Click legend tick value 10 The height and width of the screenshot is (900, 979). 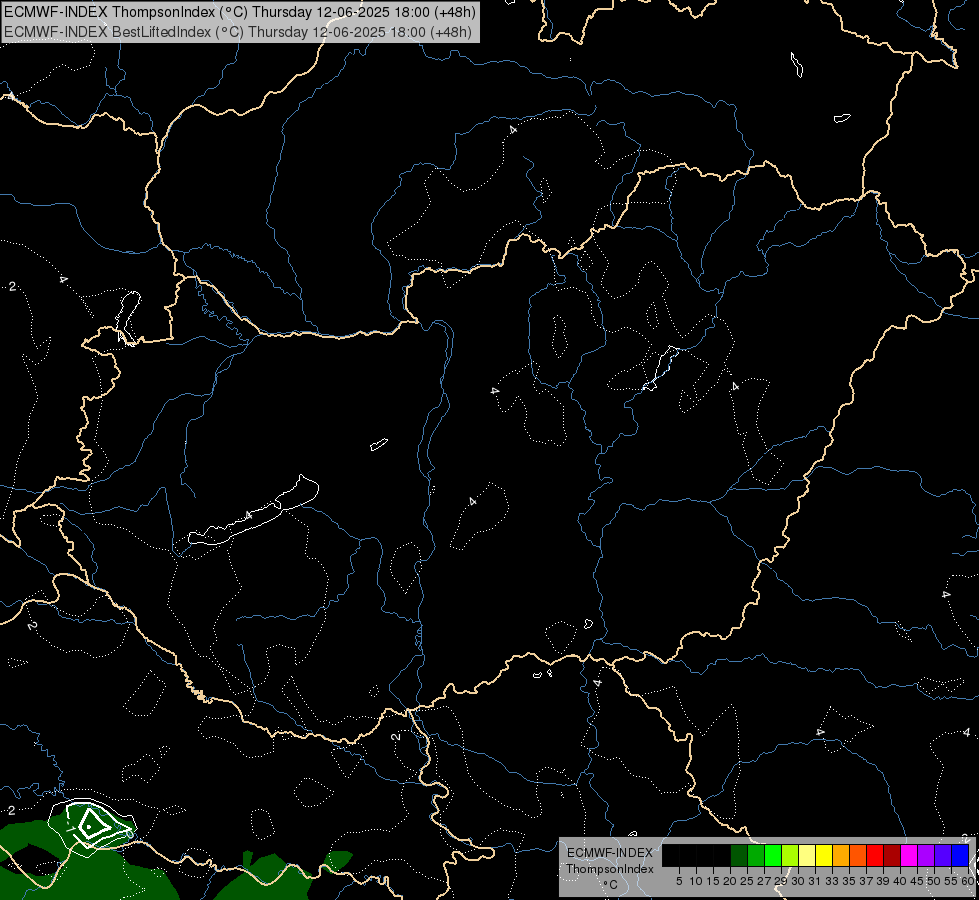(x=696, y=881)
